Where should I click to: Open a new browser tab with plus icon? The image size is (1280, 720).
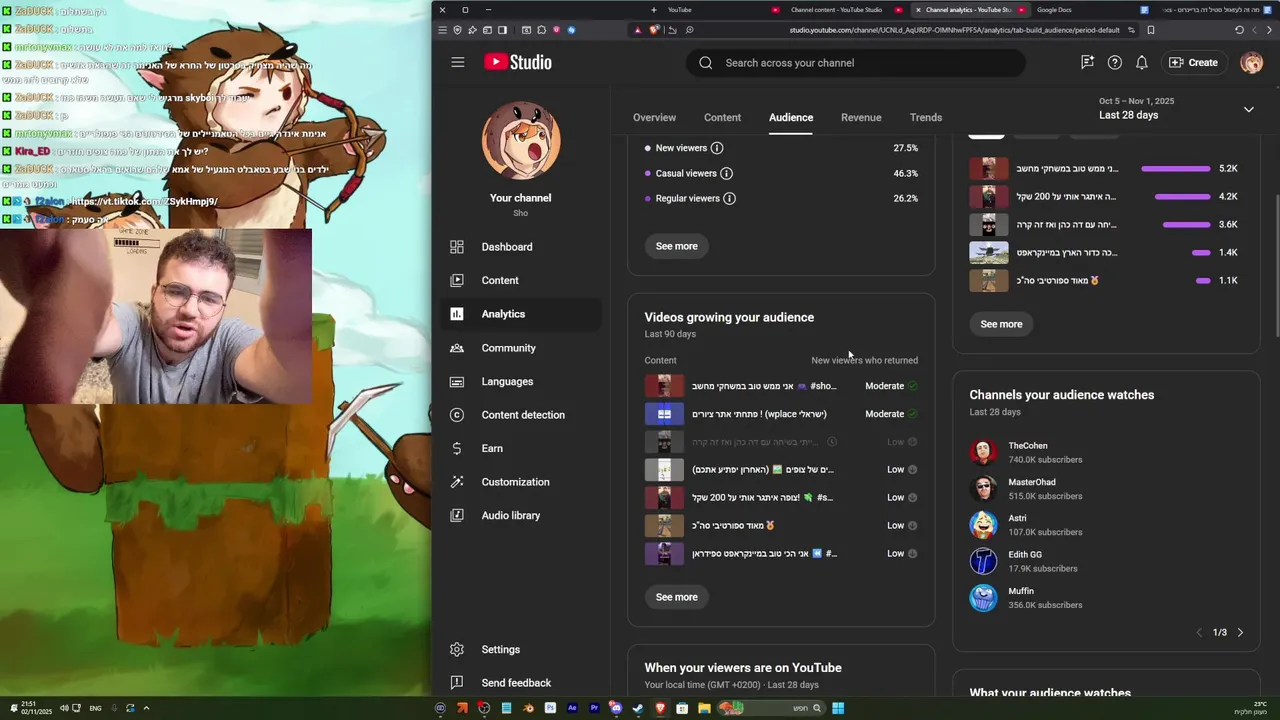pos(654,10)
